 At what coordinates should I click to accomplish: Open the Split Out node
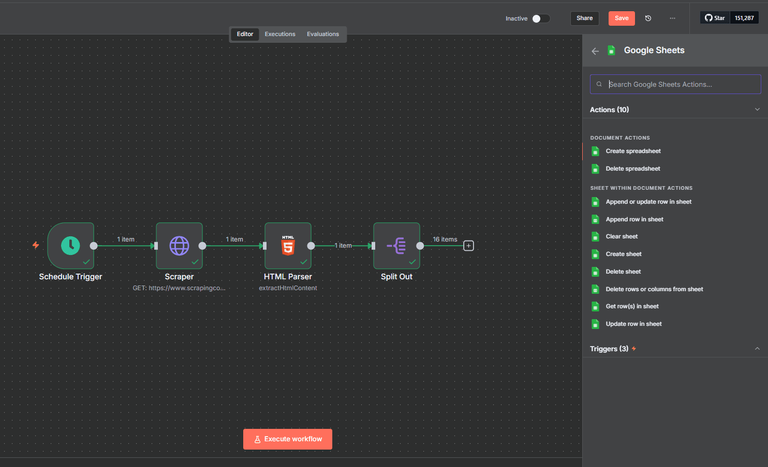coord(397,246)
